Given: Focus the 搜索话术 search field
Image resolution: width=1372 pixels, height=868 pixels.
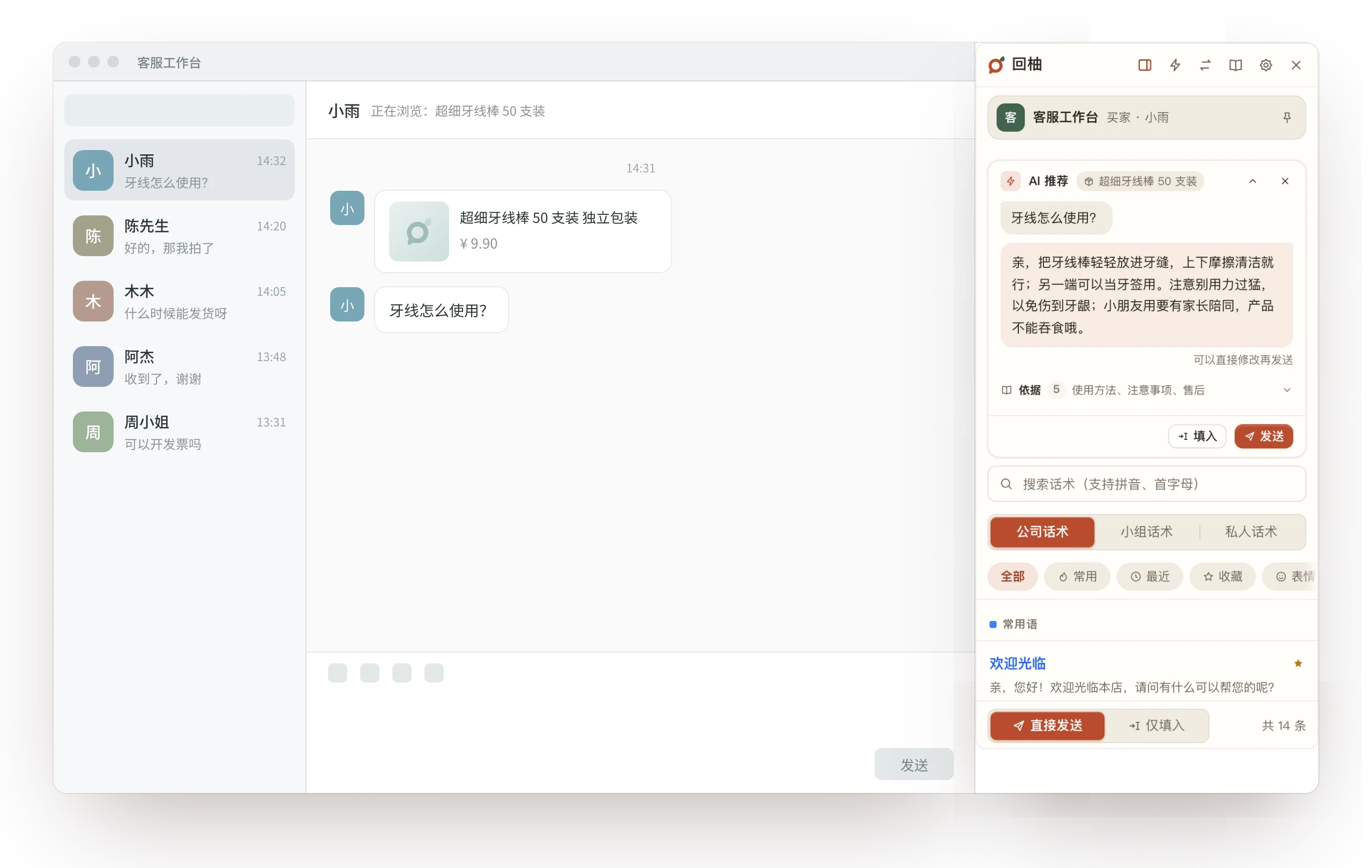Looking at the screenshot, I should 1146,484.
